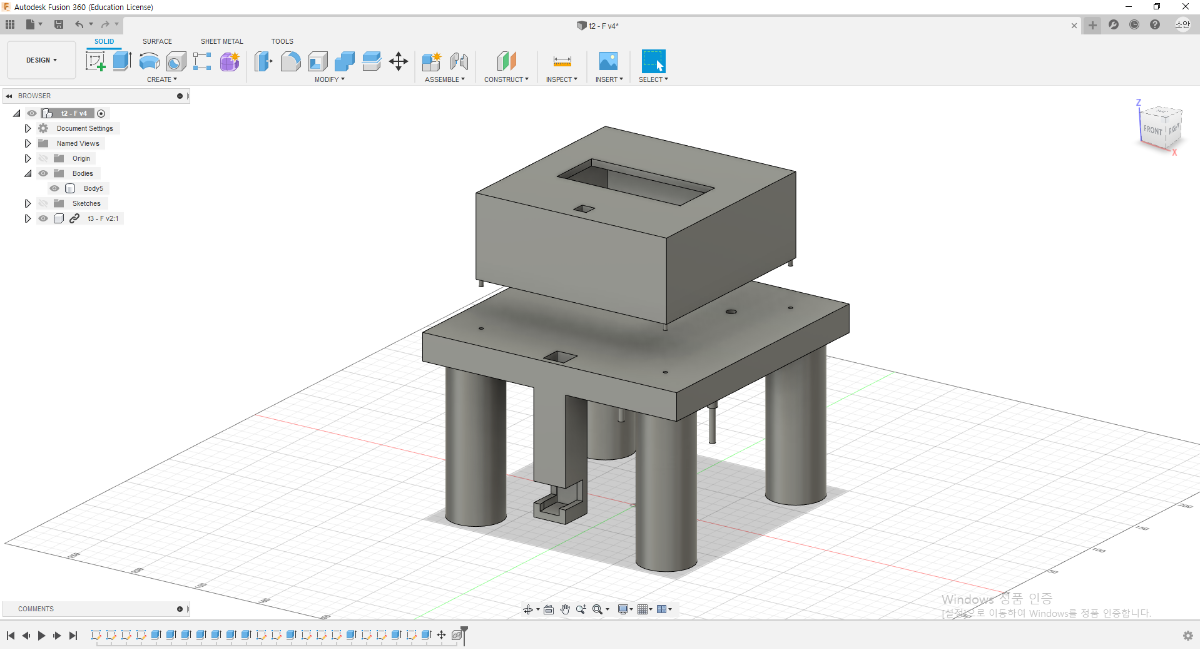
Task: Select the Joint tool in Assemble
Action: (459, 61)
